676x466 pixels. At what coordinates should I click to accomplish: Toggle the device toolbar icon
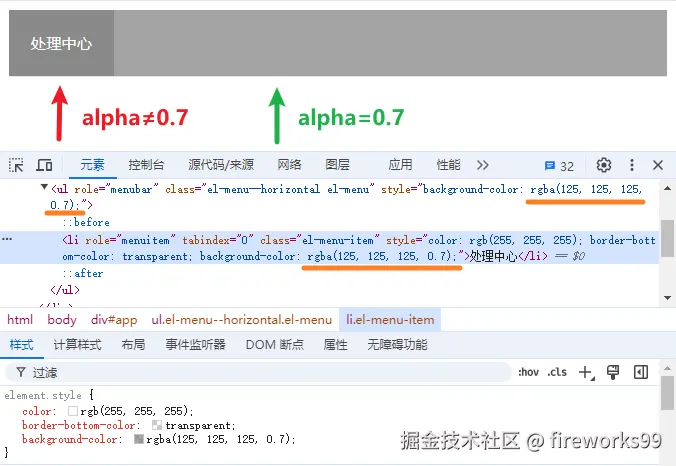[45, 165]
